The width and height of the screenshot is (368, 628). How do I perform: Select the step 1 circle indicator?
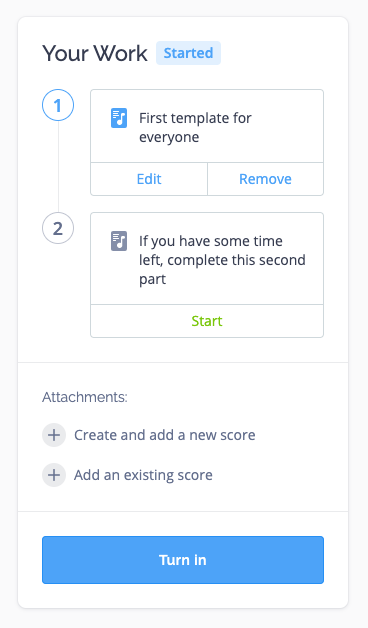coord(58,105)
